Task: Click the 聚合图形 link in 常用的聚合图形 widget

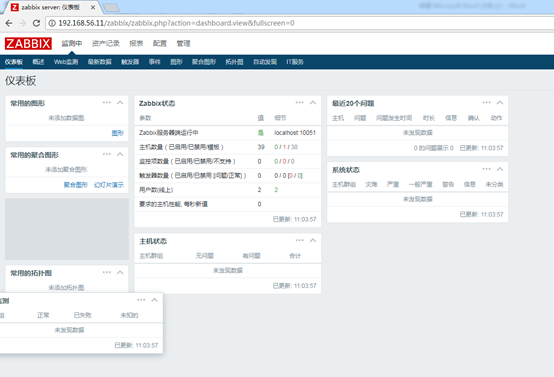Action: 76,185
